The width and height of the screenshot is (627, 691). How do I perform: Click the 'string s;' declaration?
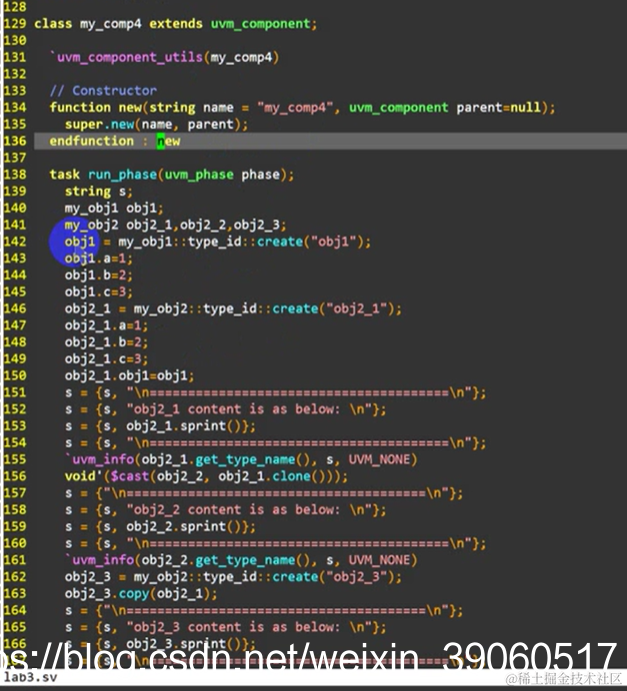pyautogui.click(x=98, y=191)
